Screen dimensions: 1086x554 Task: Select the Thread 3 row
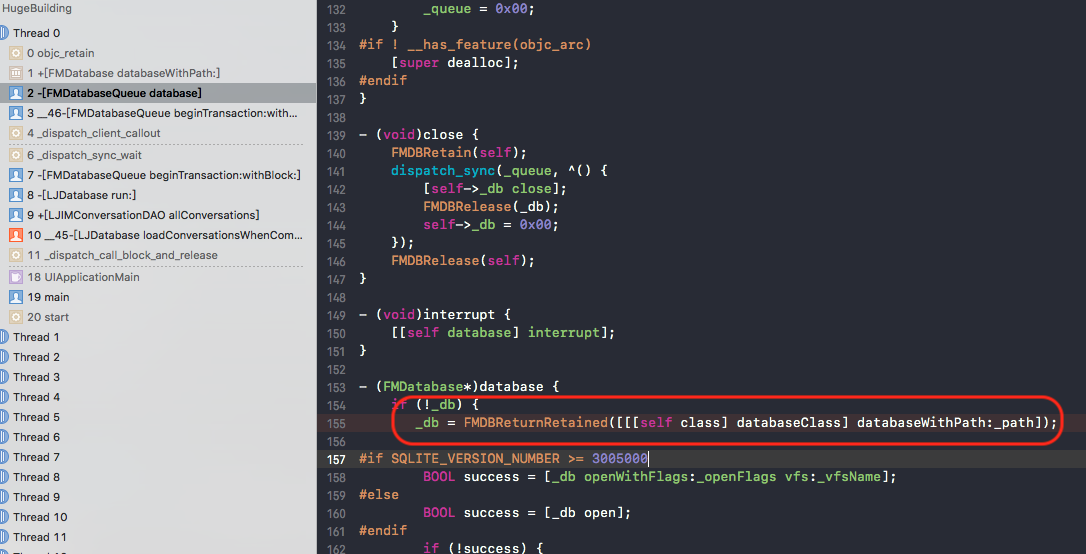click(x=158, y=377)
